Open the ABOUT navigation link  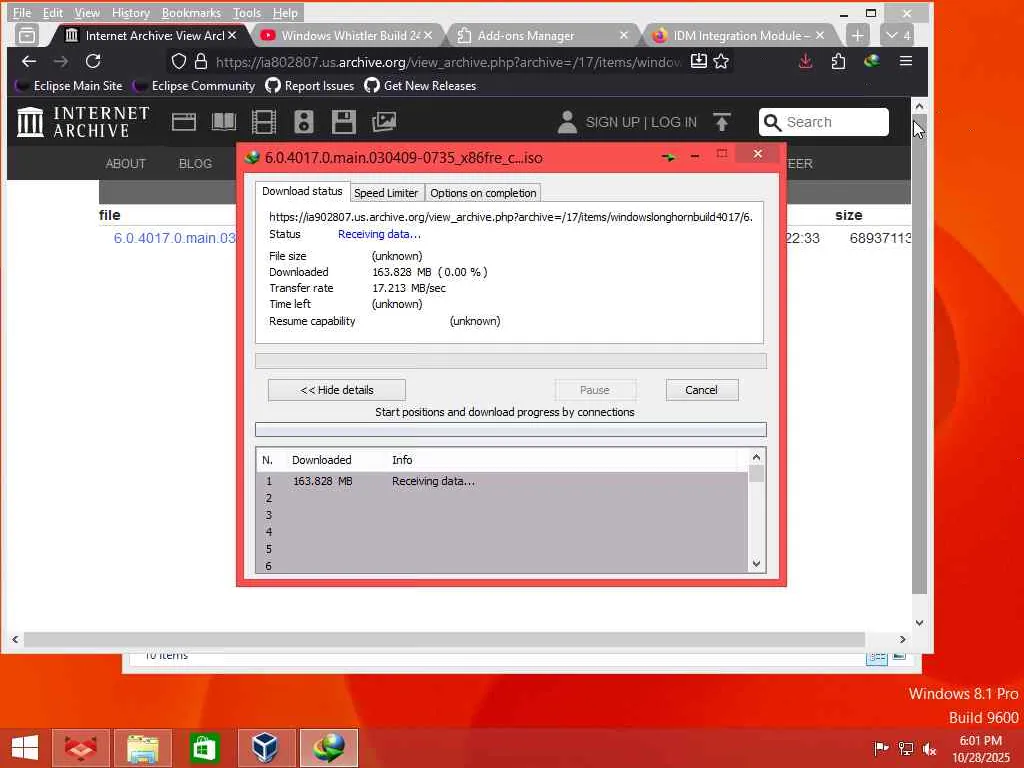point(125,163)
